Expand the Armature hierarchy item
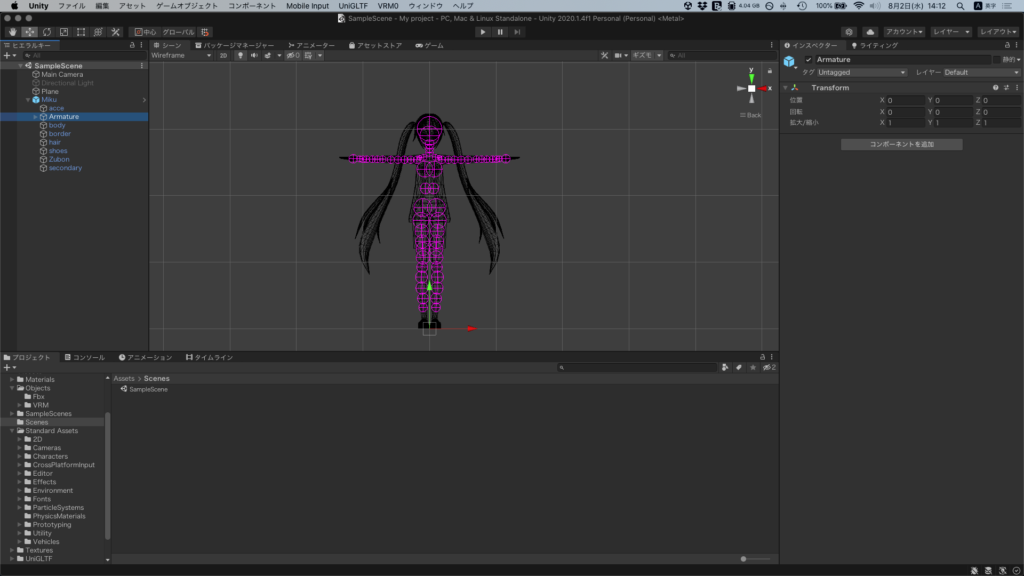This screenshot has width=1024, height=576. click(x=35, y=117)
